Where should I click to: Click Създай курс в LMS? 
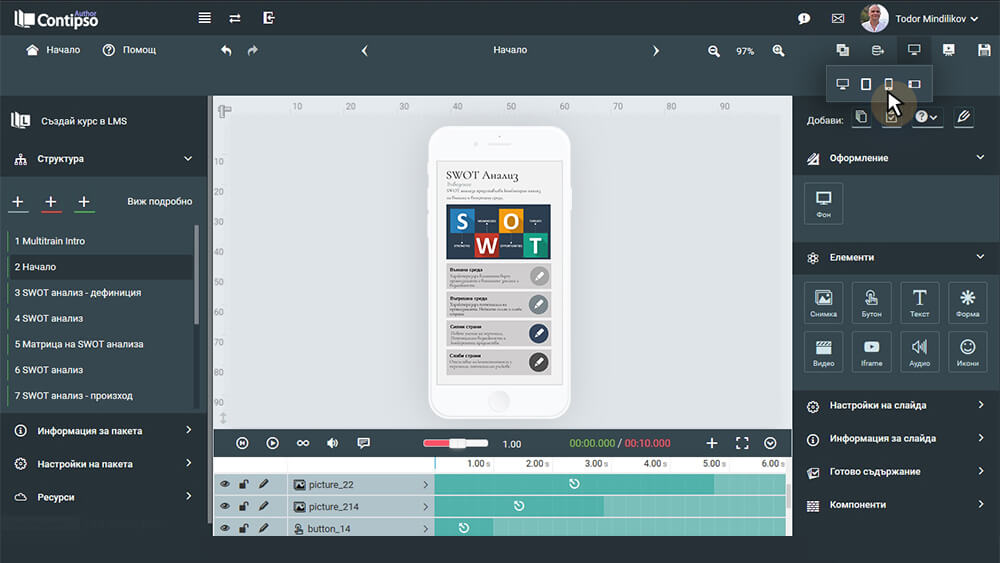point(69,121)
